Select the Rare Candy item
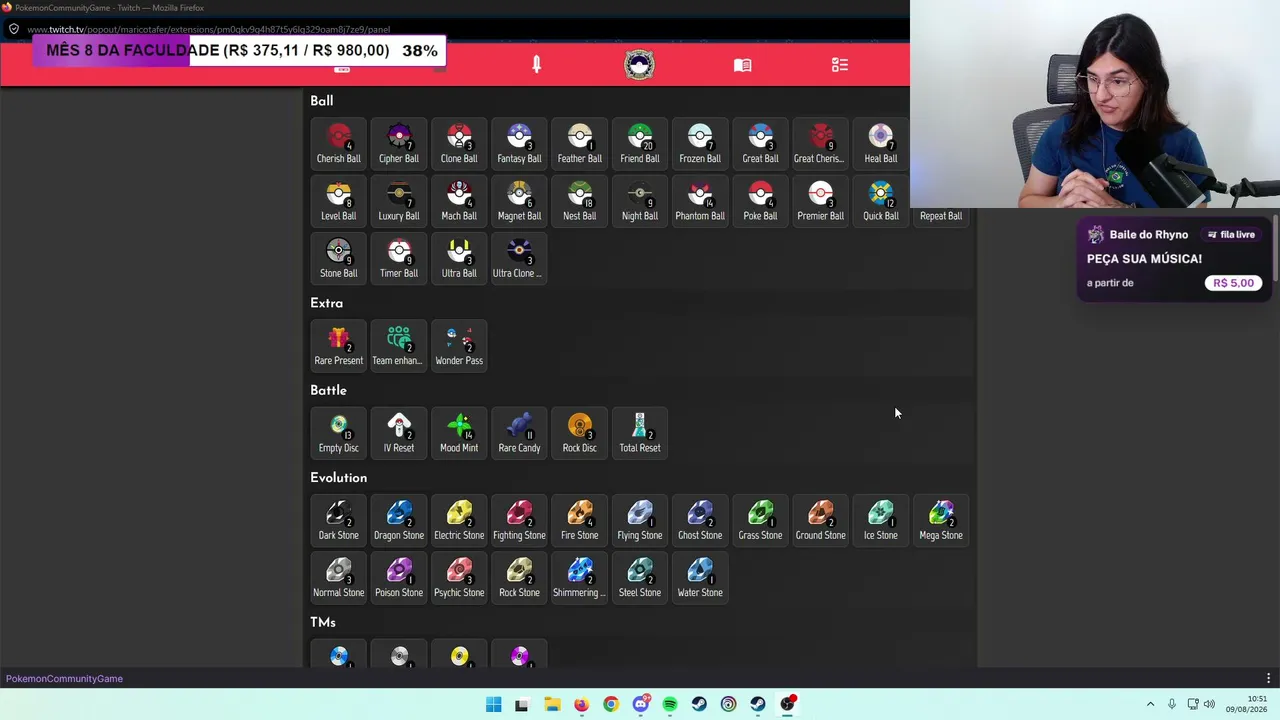Viewport: 1280px width, 720px height. click(x=519, y=433)
